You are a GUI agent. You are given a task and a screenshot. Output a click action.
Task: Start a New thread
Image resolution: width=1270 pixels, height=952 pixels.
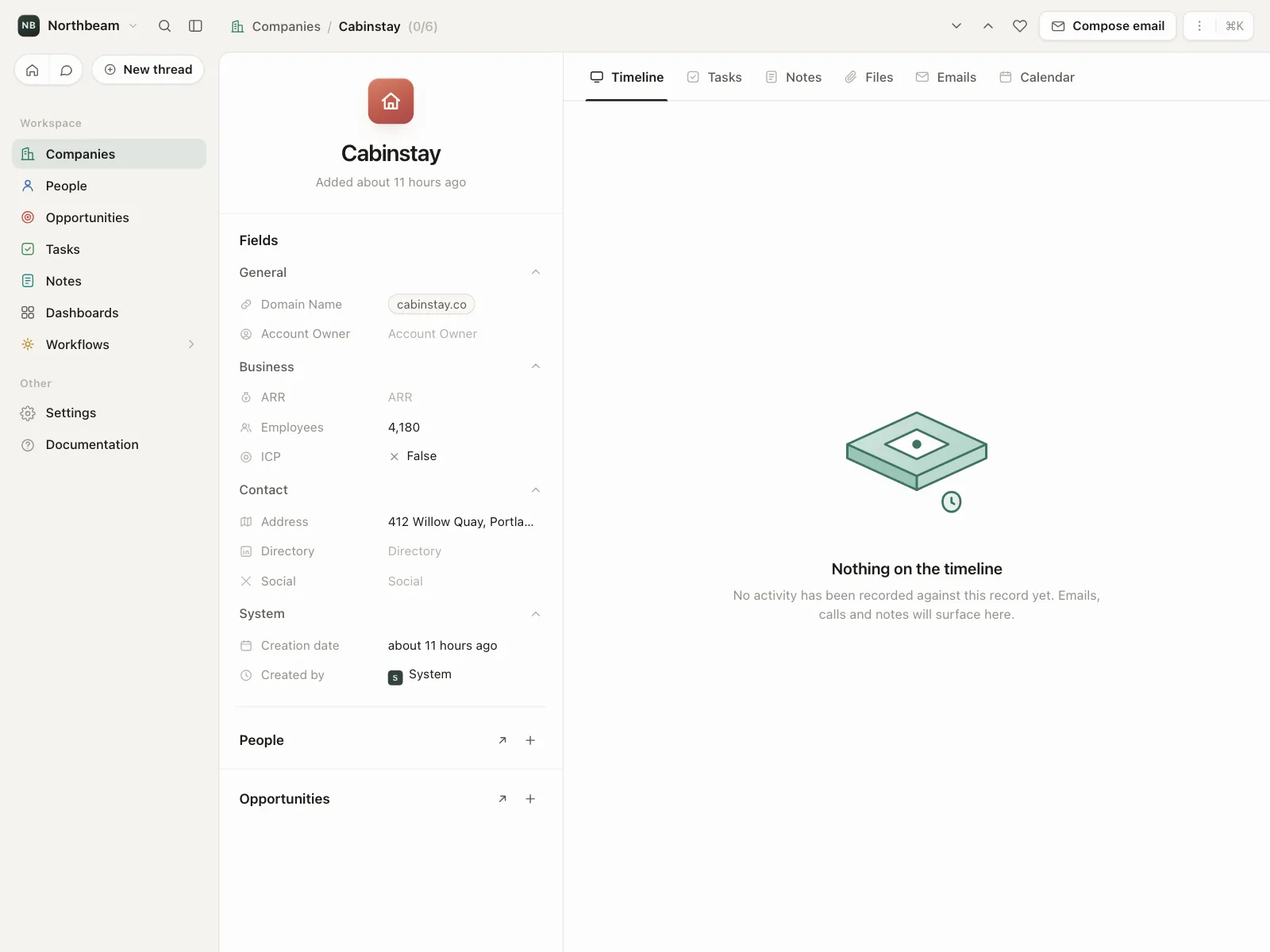(148, 70)
